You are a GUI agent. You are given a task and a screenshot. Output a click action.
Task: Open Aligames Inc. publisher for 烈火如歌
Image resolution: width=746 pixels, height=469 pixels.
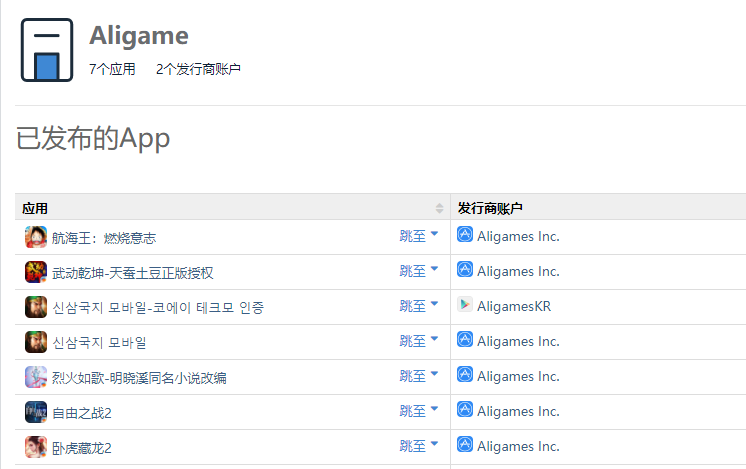(x=518, y=377)
